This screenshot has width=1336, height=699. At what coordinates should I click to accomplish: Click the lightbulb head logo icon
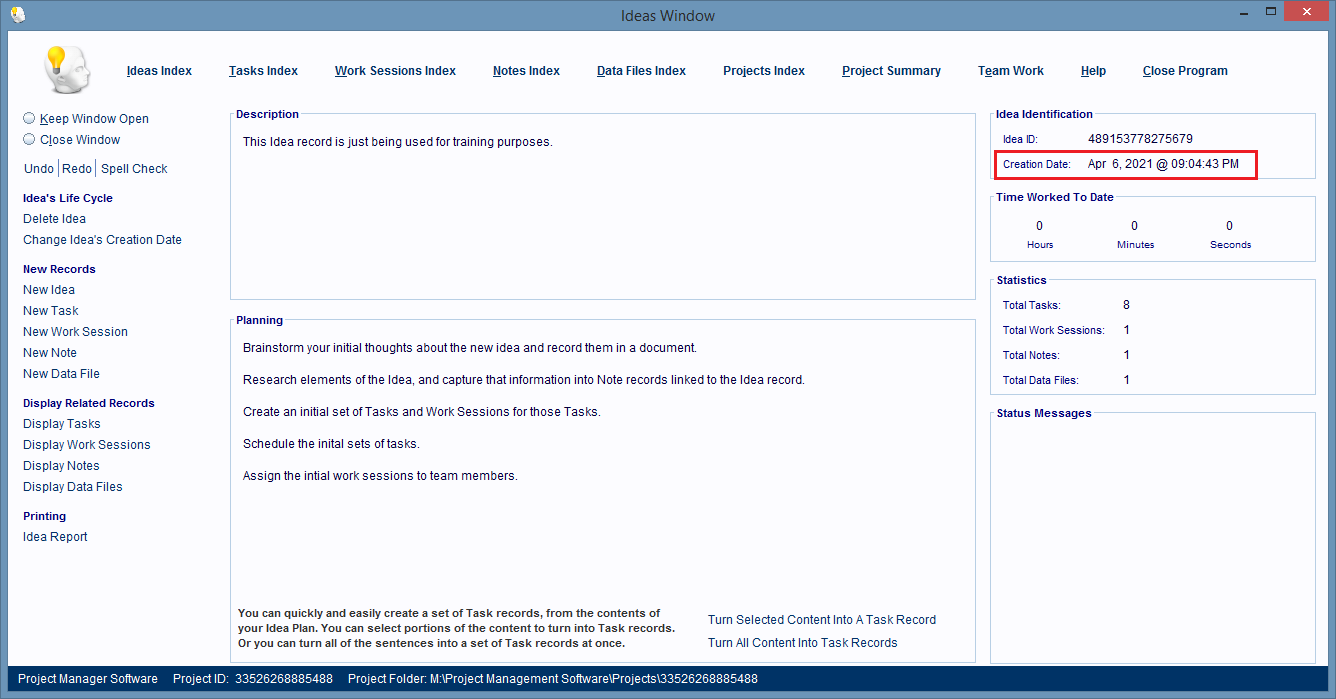(x=67, y=70)
